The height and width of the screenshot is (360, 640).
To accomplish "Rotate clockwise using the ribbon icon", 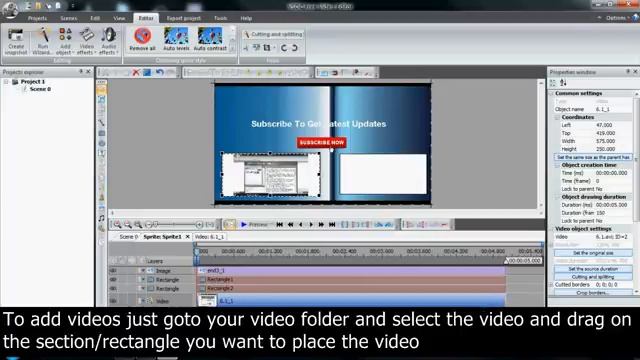I will [294, 48].
